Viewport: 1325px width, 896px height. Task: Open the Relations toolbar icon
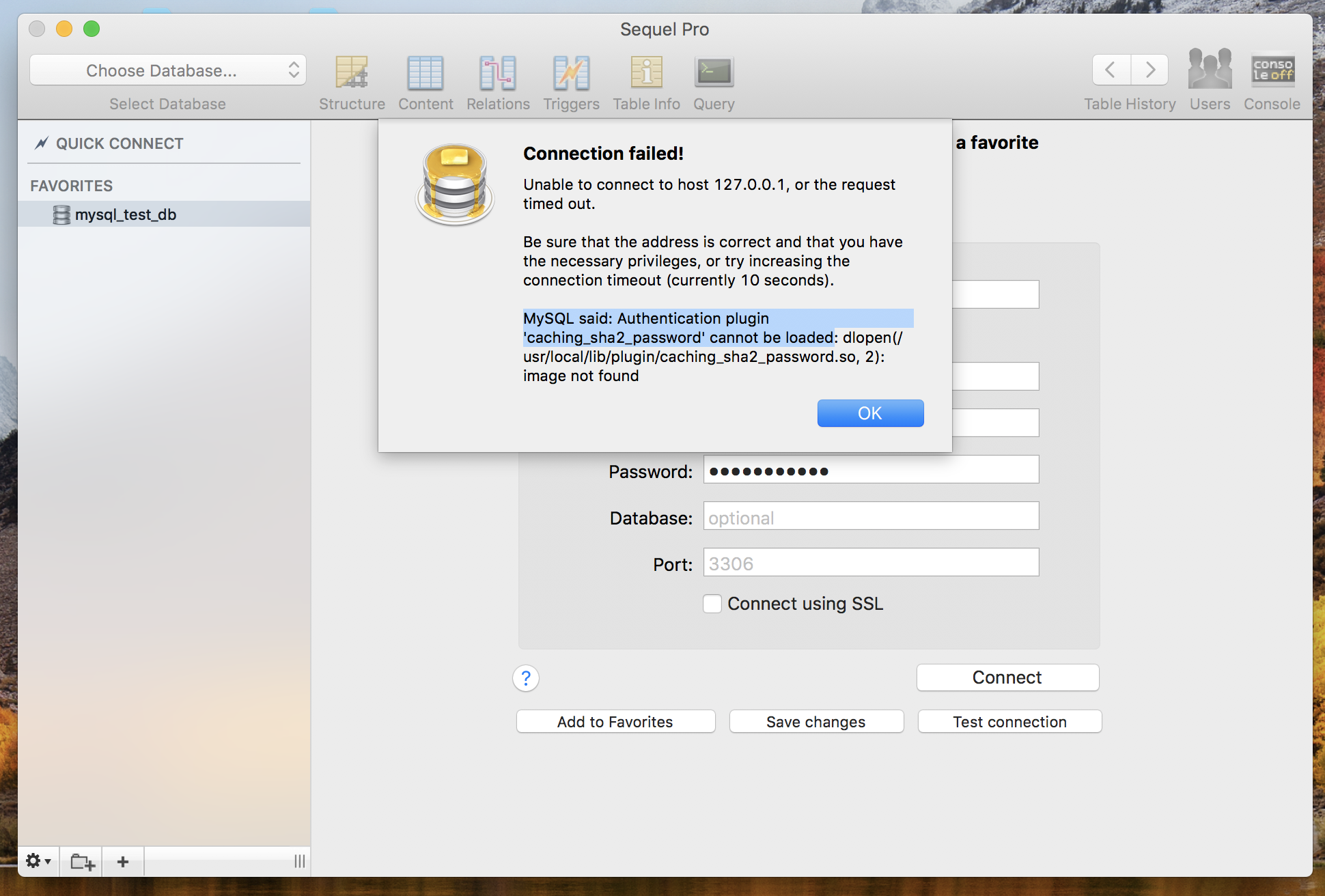pyautogui.click(x=497, y=73)
